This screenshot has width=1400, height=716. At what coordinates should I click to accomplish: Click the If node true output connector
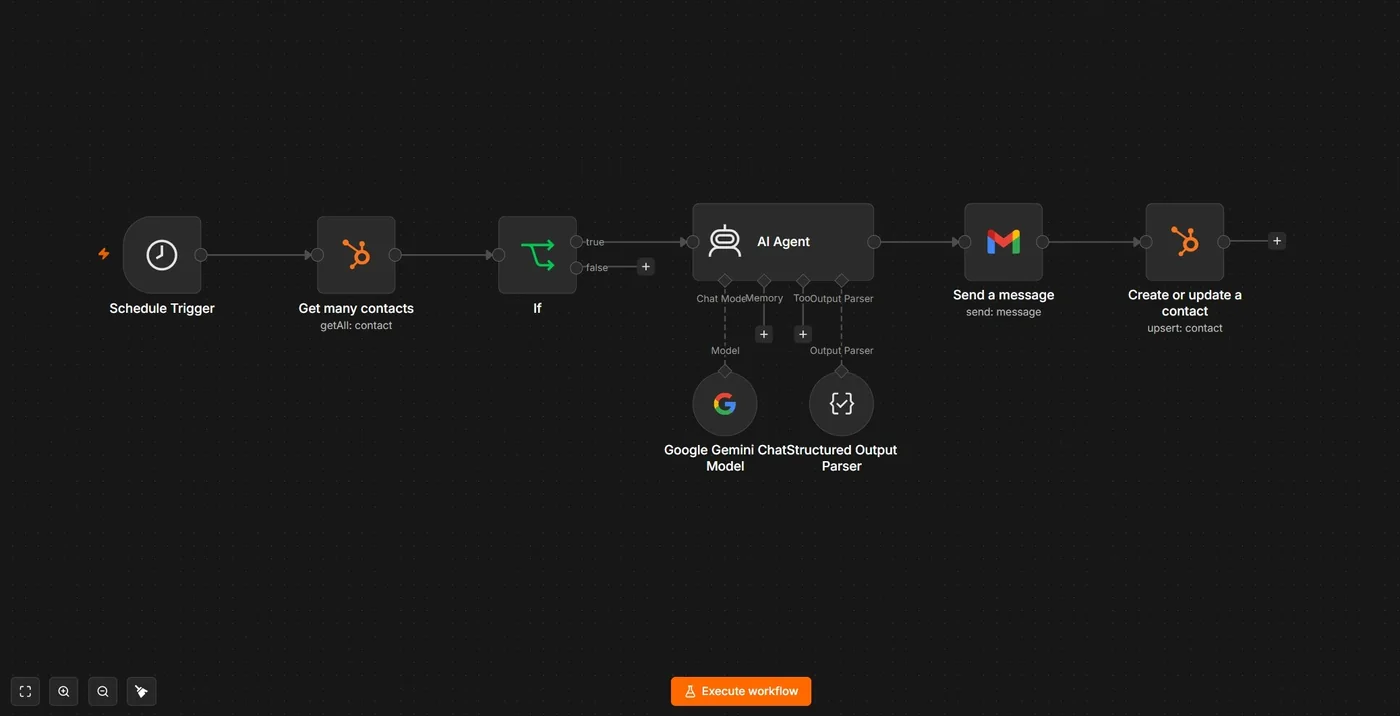point(576,242)
